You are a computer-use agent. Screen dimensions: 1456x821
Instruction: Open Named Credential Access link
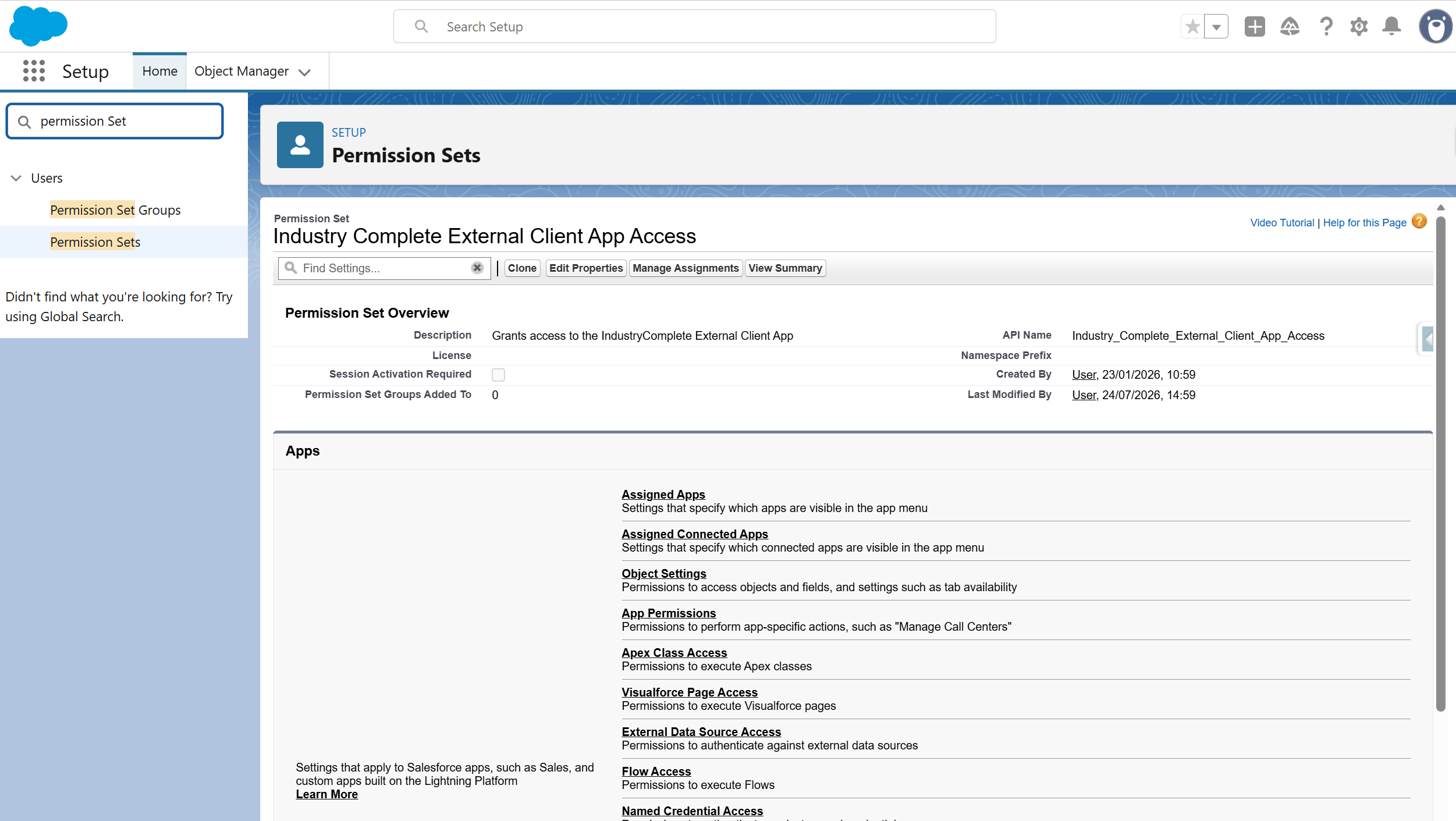pyautogui.click(x=693, y=811)
